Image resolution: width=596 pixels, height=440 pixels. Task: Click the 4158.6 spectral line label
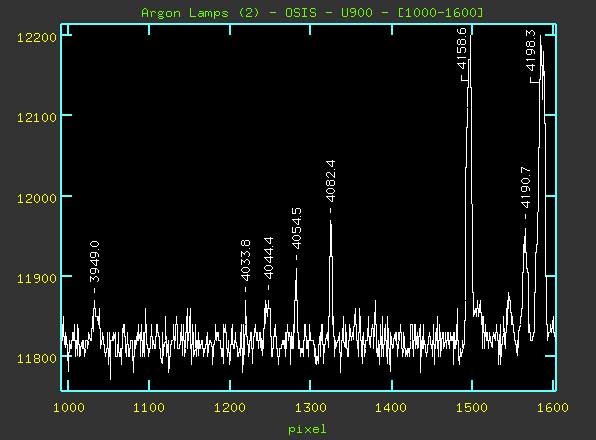click(461, 48)
